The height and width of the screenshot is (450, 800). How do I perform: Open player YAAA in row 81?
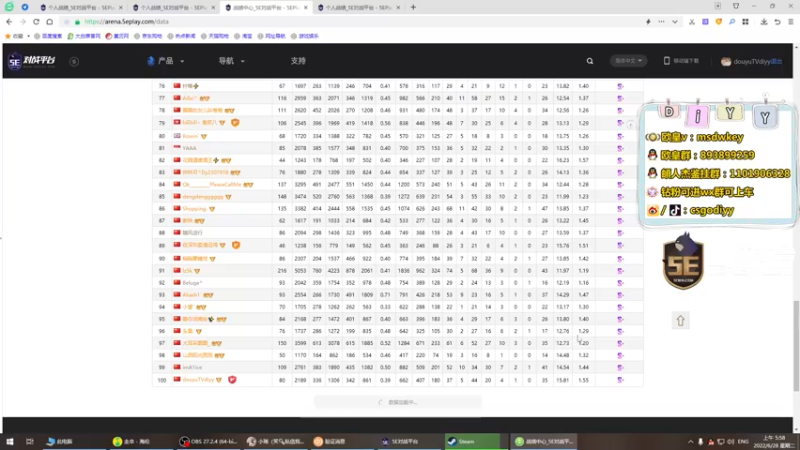pyautogui.click(x=189, y=148)
